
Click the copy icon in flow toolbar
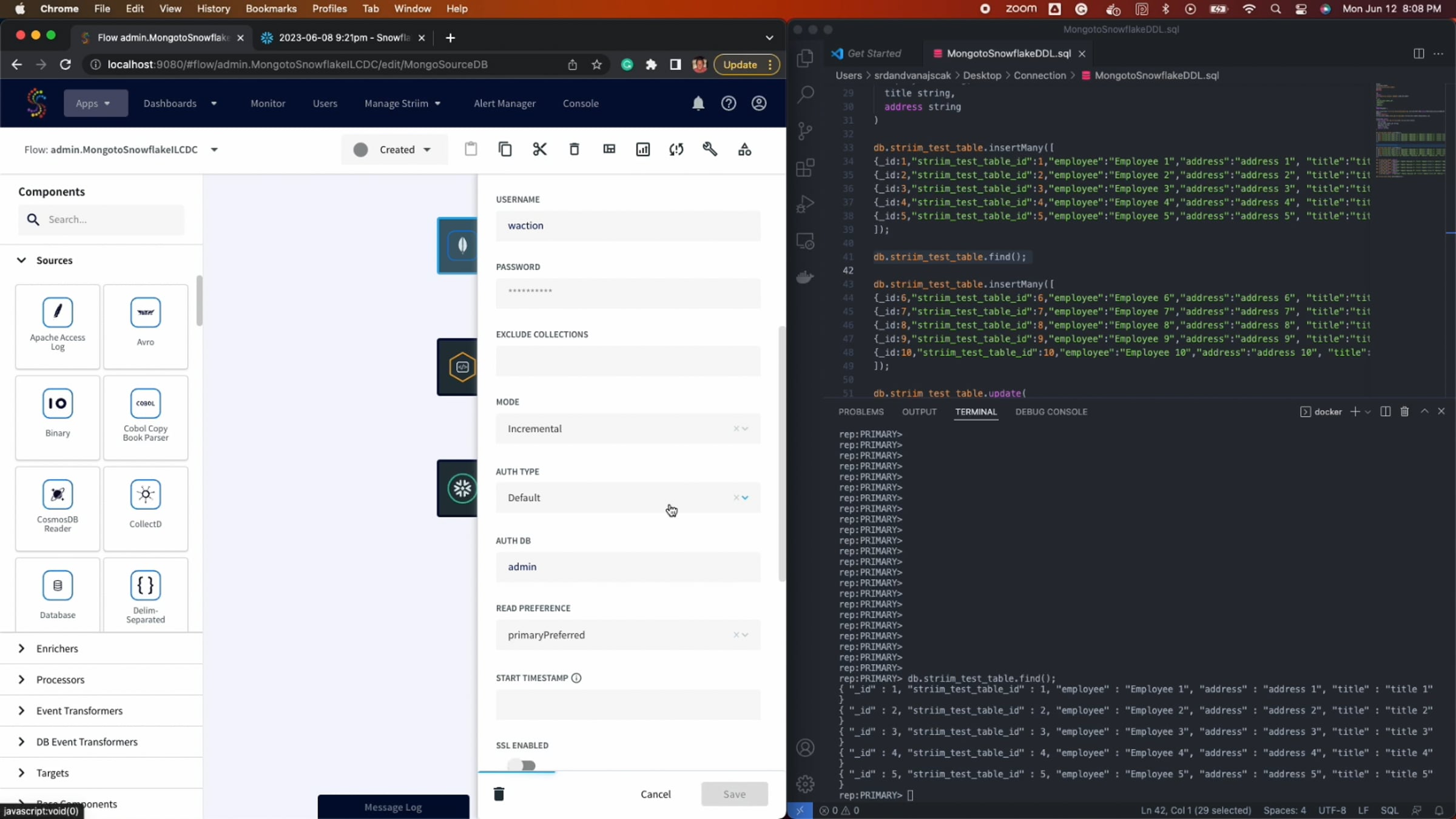(505, 149)
